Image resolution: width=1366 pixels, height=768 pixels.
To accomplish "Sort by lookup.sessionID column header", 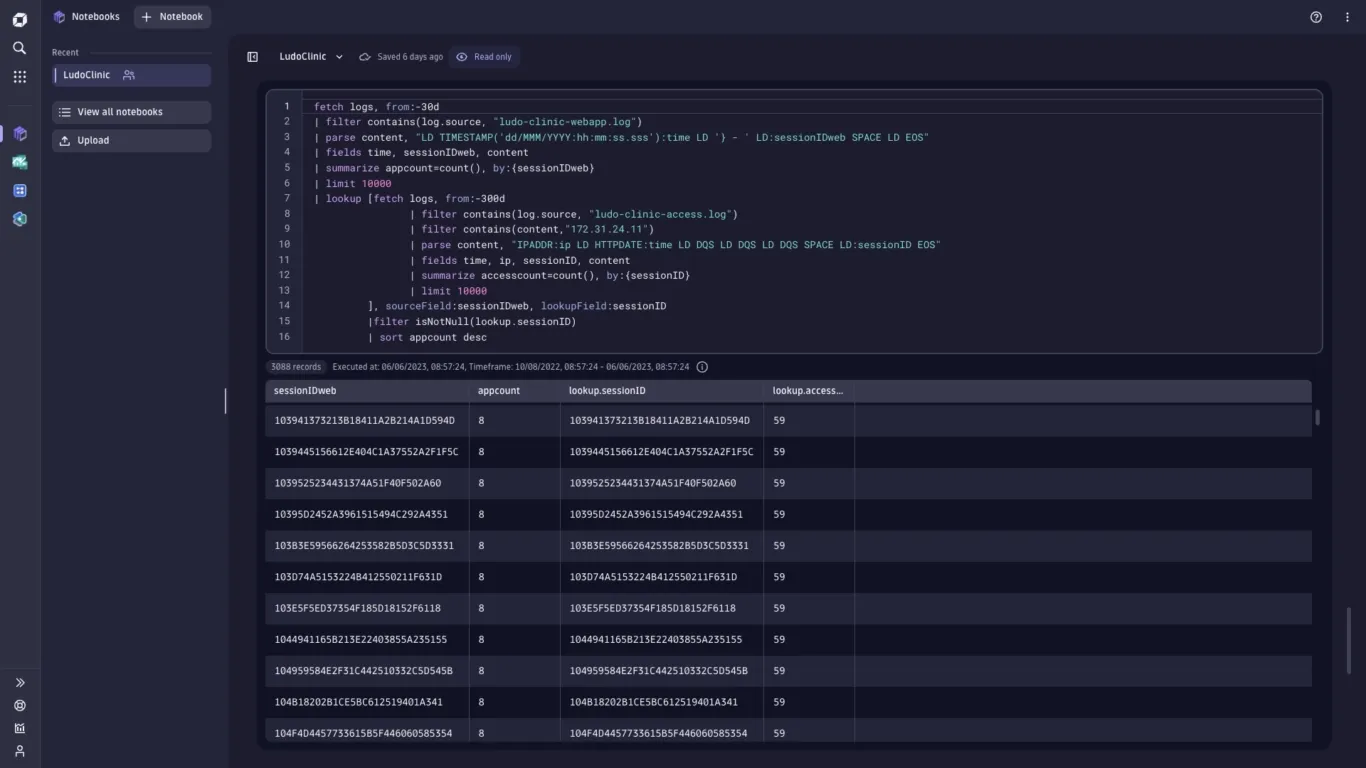I will [662, 391].
